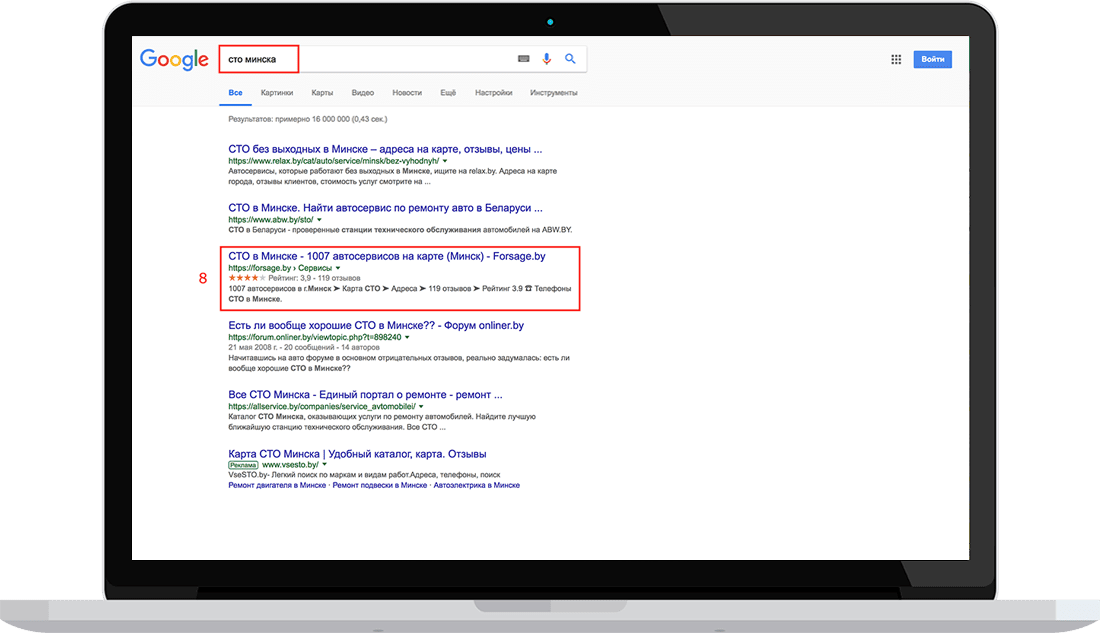Click the forsage.by › Сервисы breadcrumb
Image resolution: width=1100 pixels, height=633 pixels.
tap(280, 268)
